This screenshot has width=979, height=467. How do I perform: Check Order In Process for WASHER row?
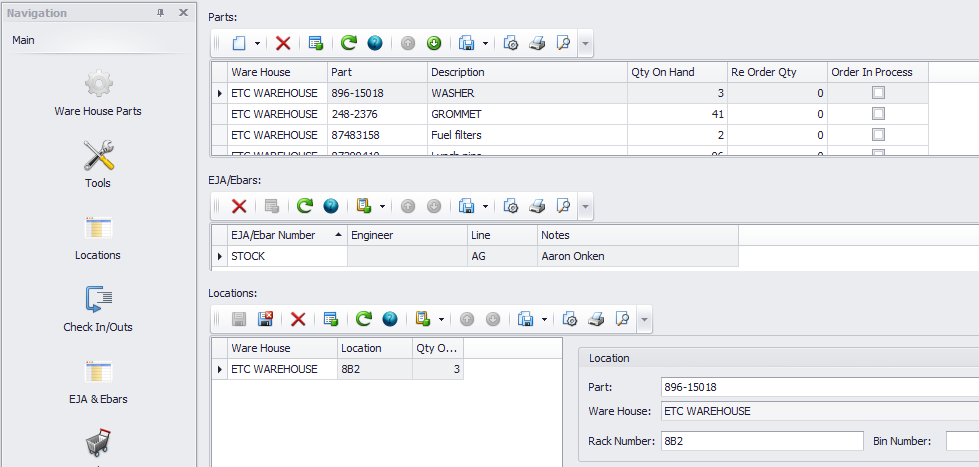878,93
